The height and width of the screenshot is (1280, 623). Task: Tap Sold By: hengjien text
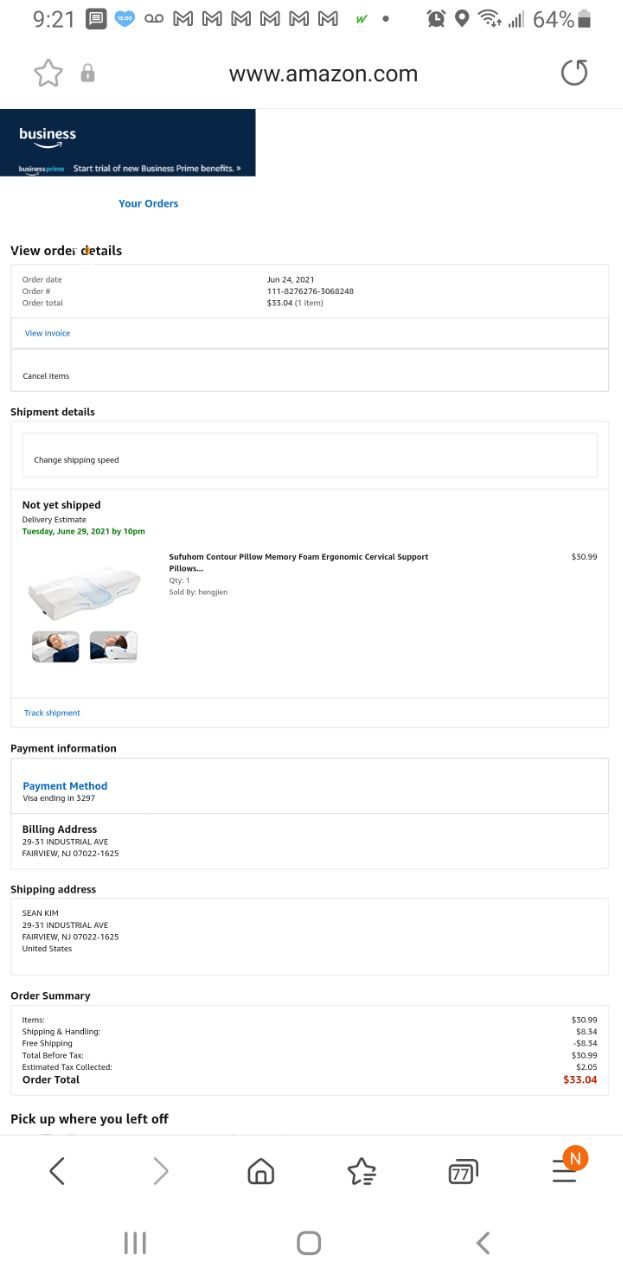tap(198, 592)
